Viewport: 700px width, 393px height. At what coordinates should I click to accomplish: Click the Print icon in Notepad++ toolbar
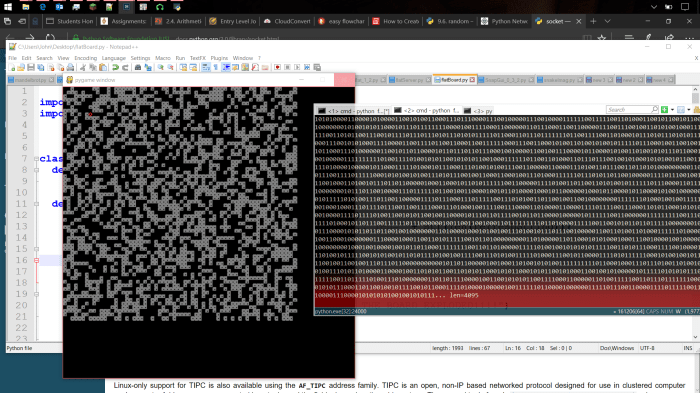tap(70, 67)
